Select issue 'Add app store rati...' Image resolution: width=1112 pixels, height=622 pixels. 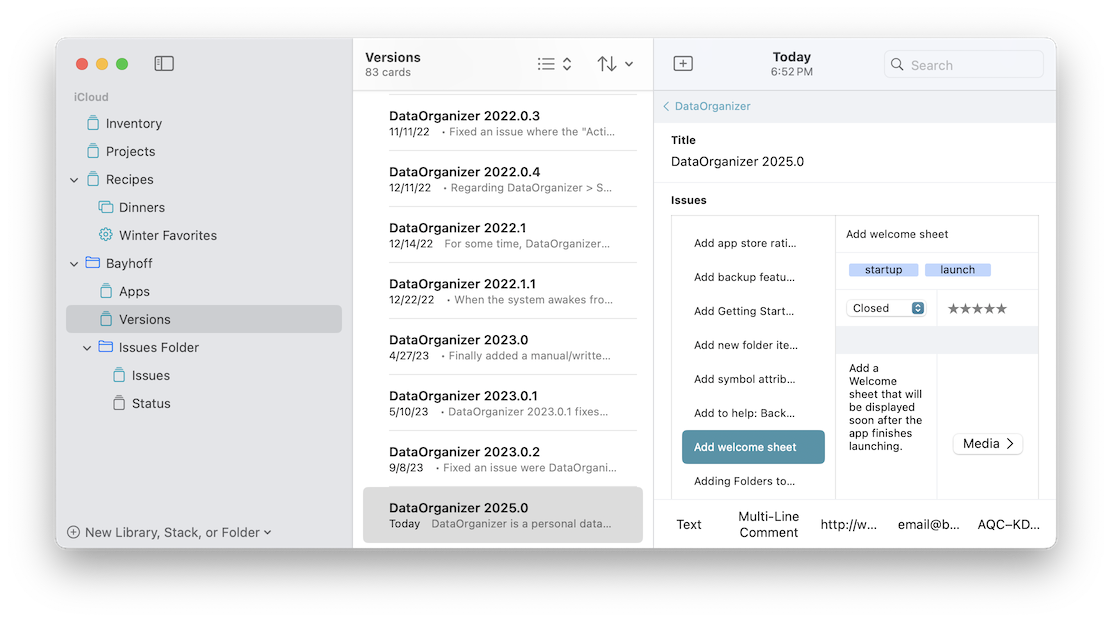(x=753, y=243)
